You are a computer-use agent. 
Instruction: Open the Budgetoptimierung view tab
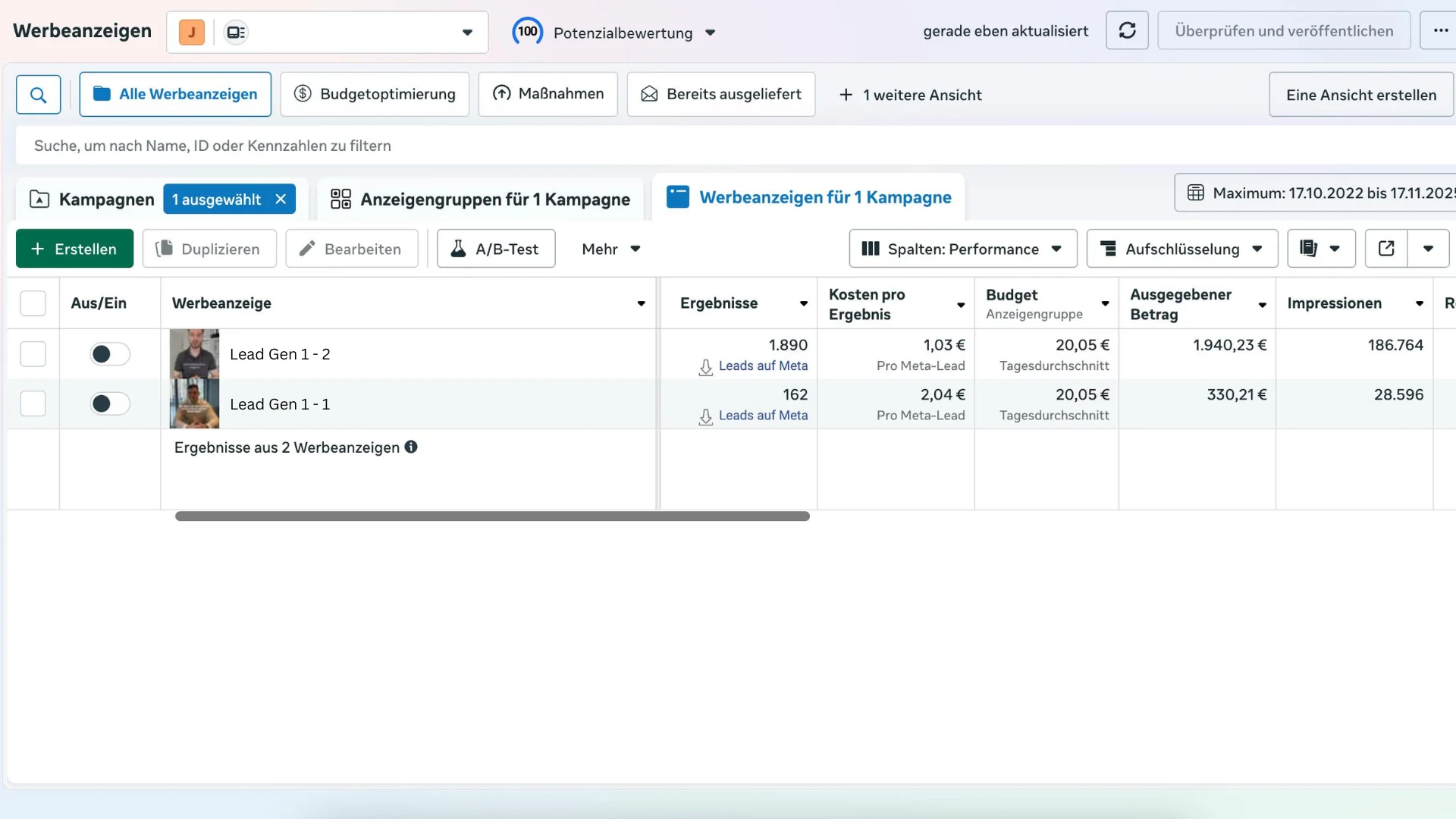point(375,94)
